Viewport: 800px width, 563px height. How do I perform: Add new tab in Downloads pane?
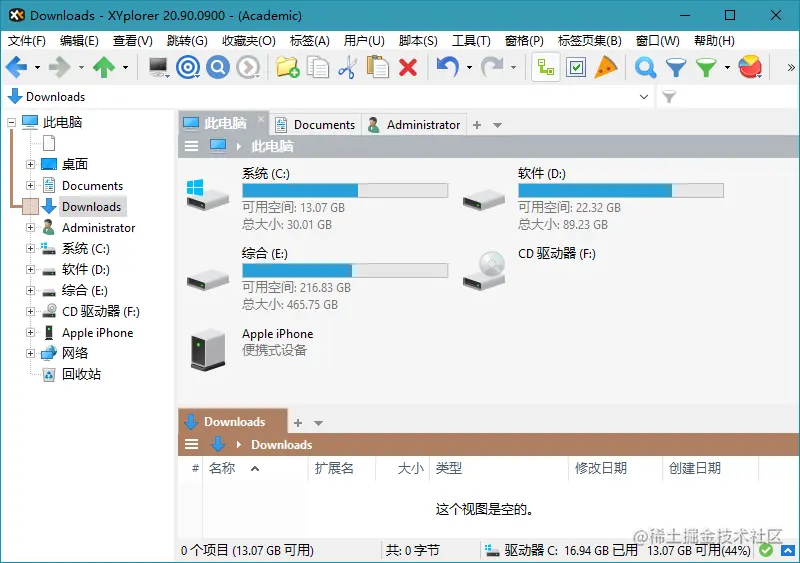click(298, 423)
